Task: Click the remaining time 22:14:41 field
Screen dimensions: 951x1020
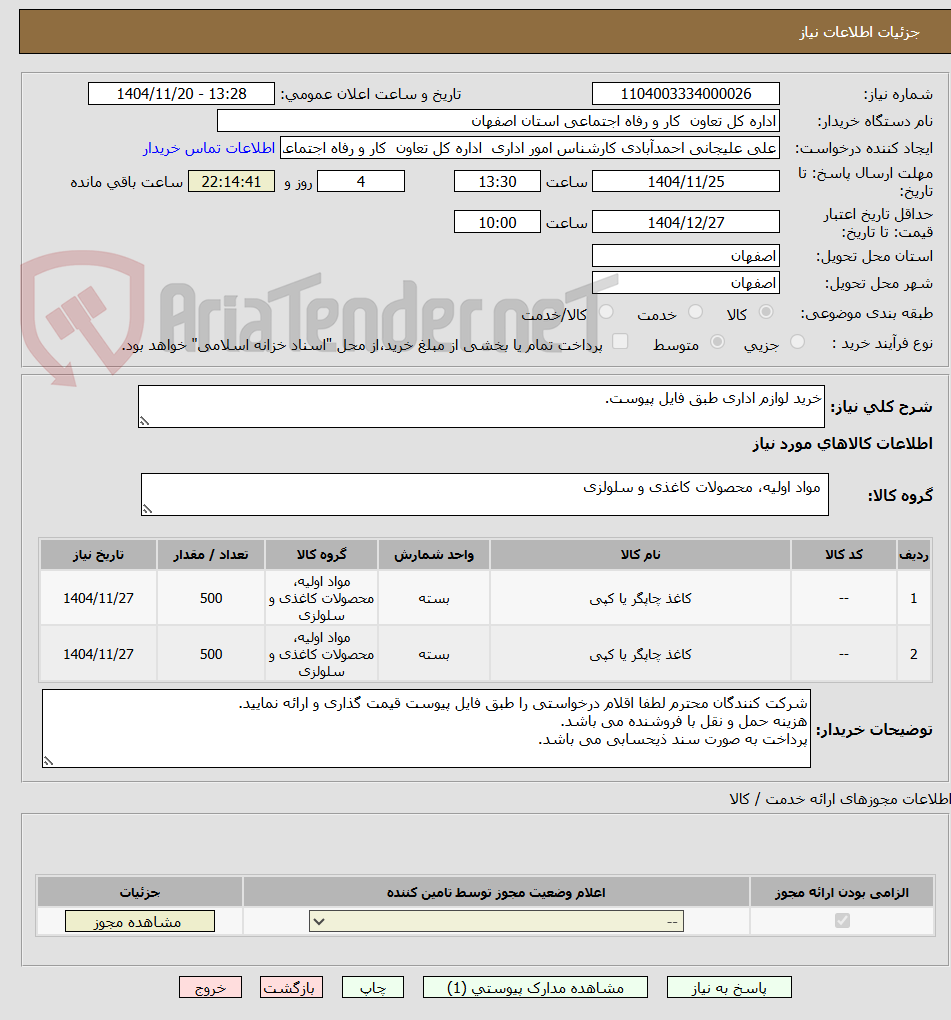Action: coord(231,181)
